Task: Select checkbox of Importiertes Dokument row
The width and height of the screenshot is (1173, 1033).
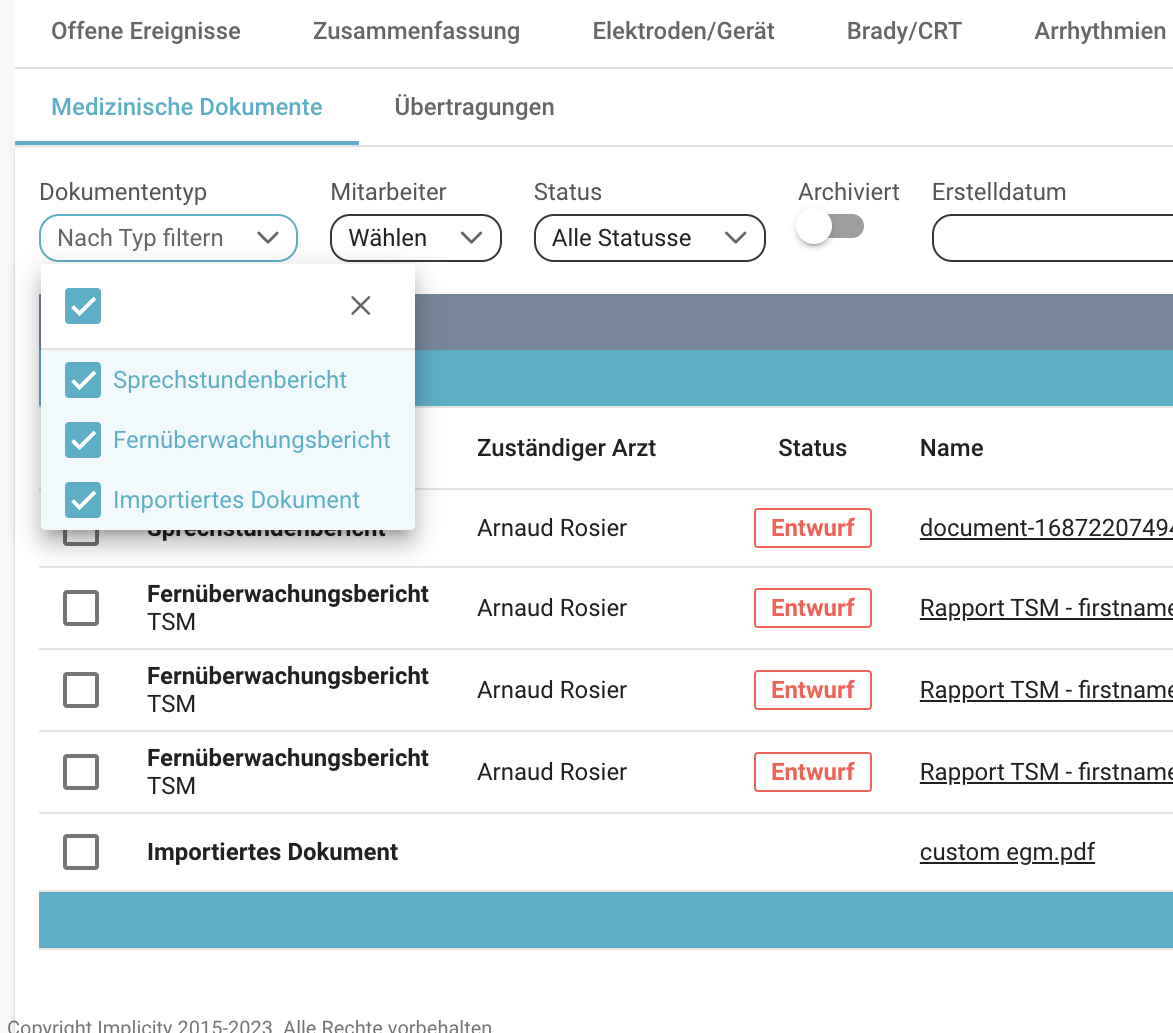Action: tap(81, 851)
